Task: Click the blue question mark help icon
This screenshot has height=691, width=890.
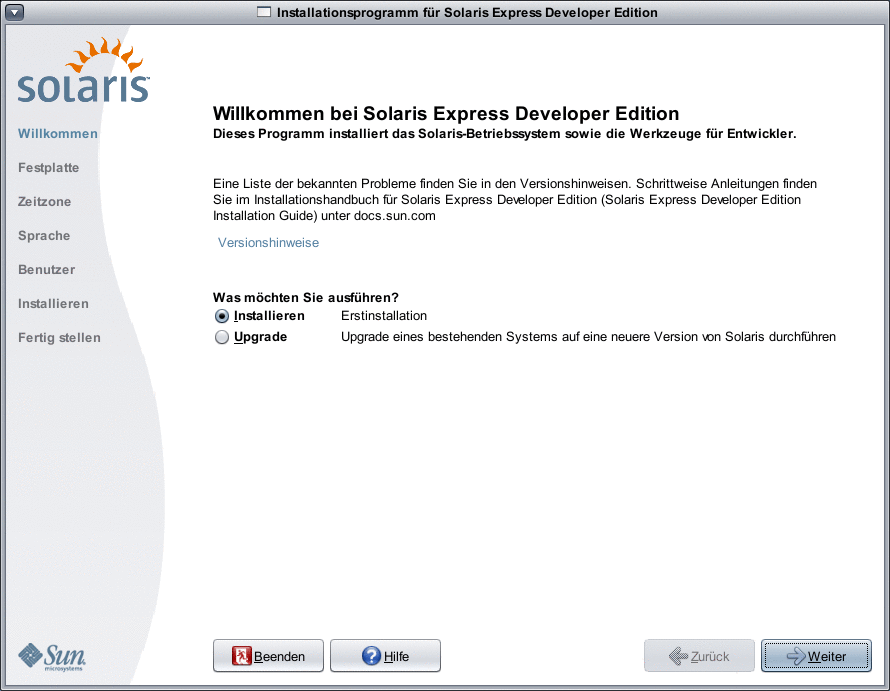Action: 371,656
